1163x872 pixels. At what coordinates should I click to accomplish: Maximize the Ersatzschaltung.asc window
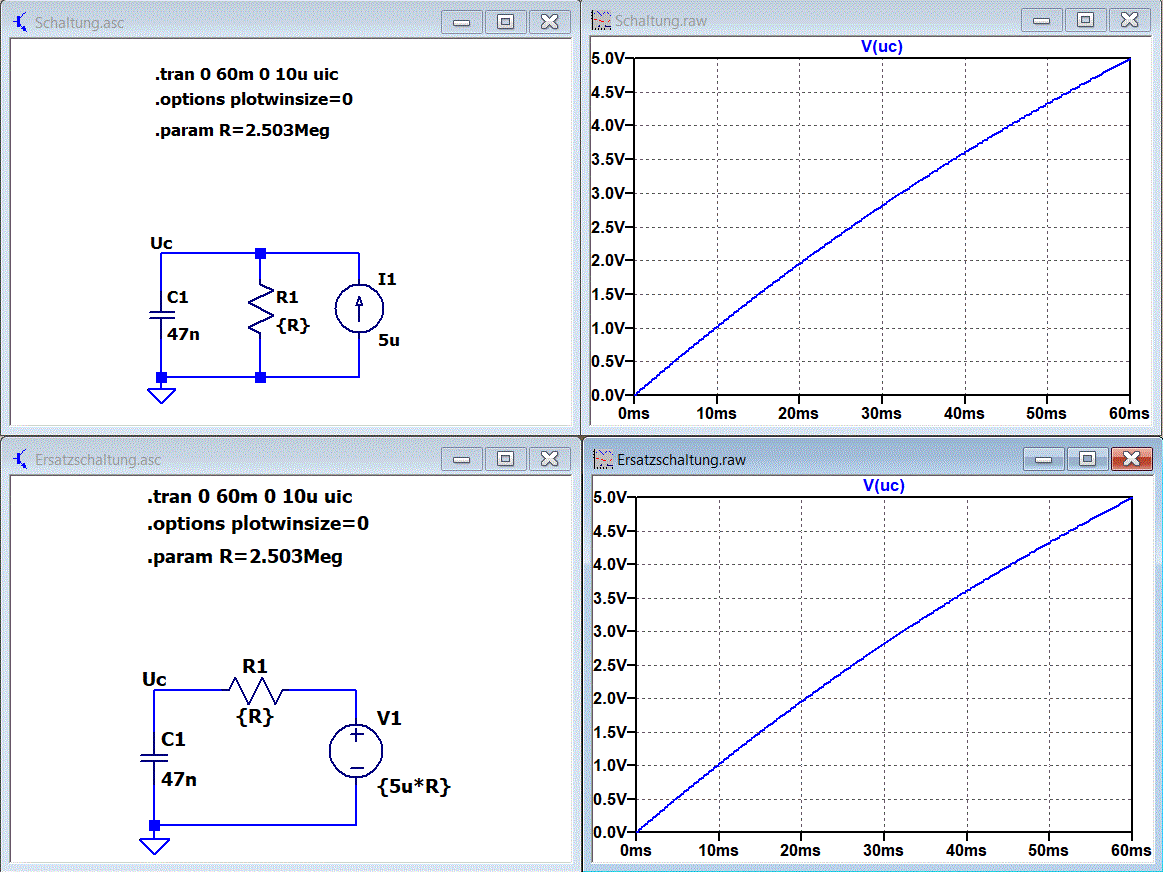pos(505,459)
